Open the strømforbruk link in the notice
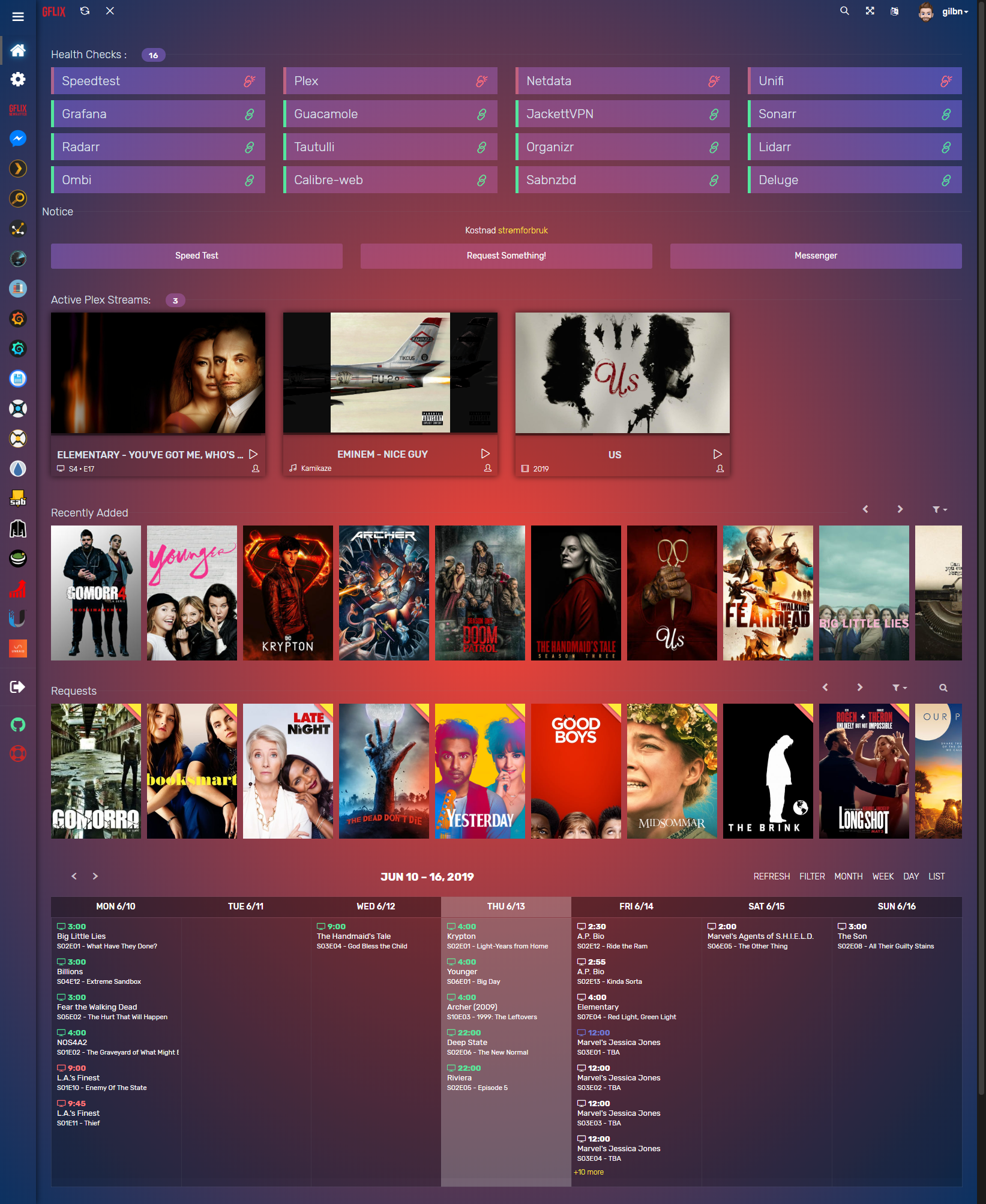The image size is (986, 1204). coord(523,230)
